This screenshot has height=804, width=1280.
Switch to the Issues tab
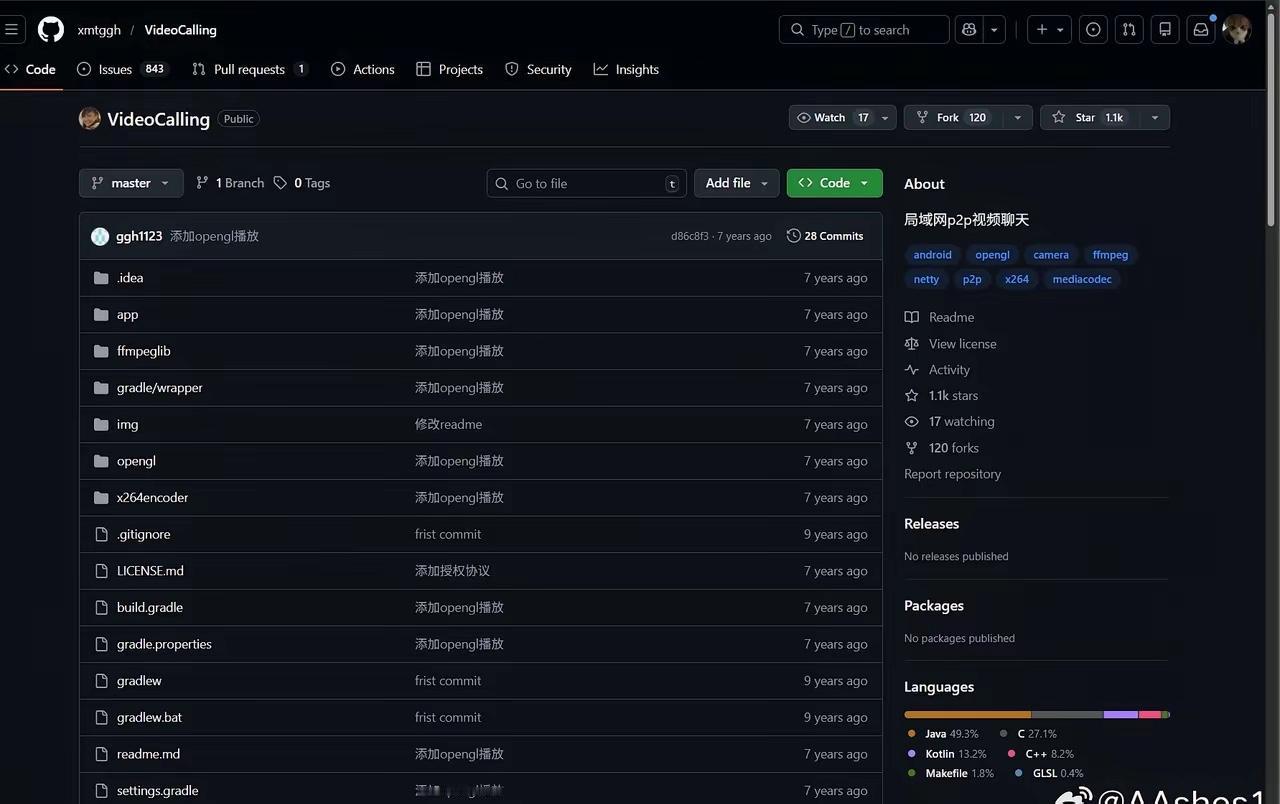(122, 69)
